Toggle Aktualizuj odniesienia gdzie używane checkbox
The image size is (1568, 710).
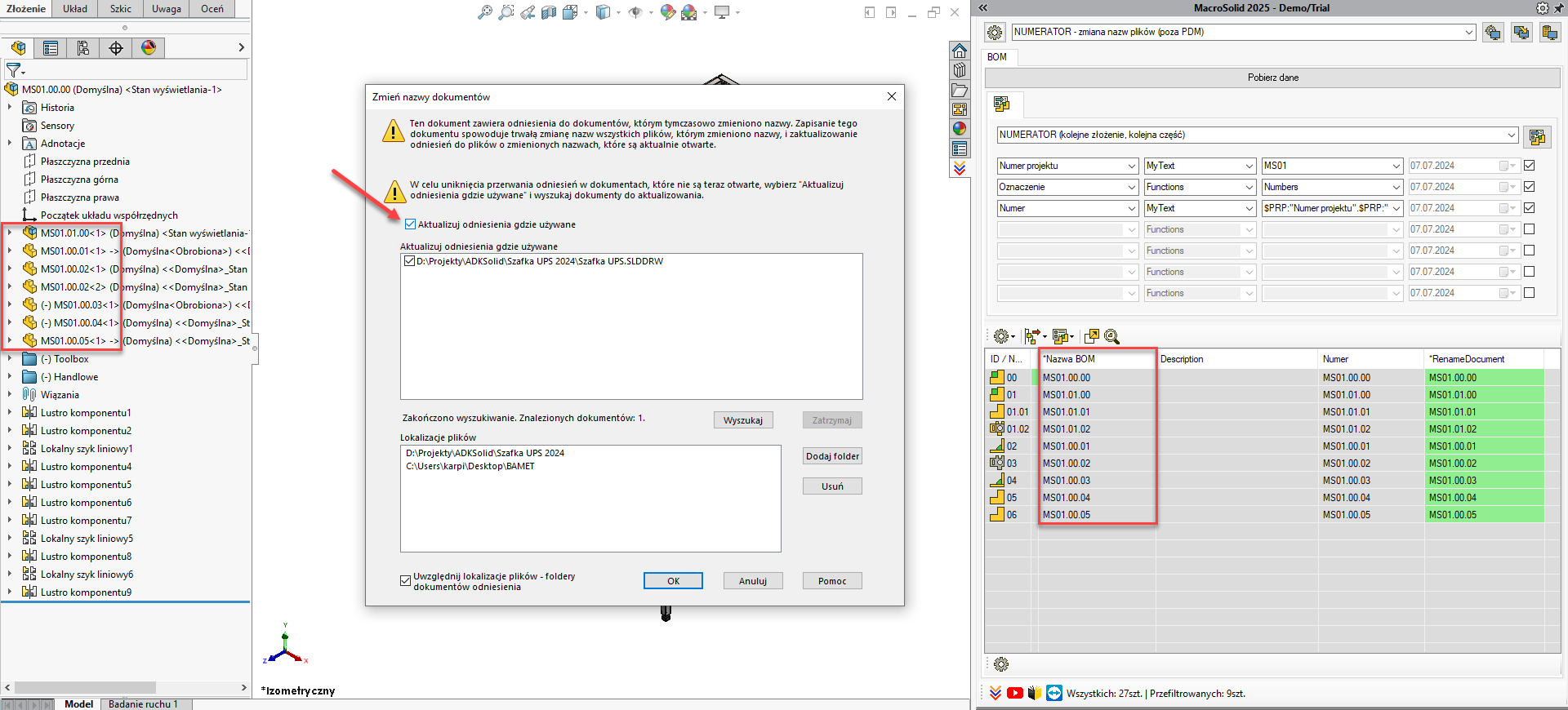coord(410,224)
